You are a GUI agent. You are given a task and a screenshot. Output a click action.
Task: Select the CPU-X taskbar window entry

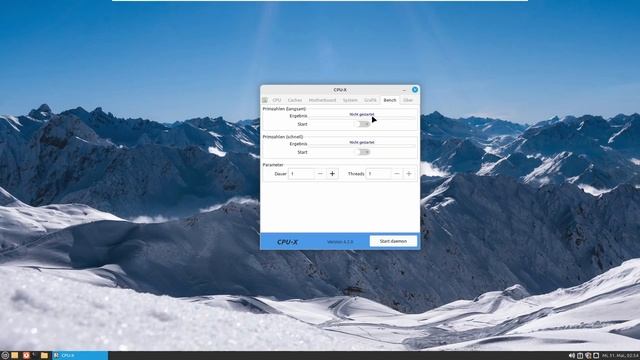[80, 356]
